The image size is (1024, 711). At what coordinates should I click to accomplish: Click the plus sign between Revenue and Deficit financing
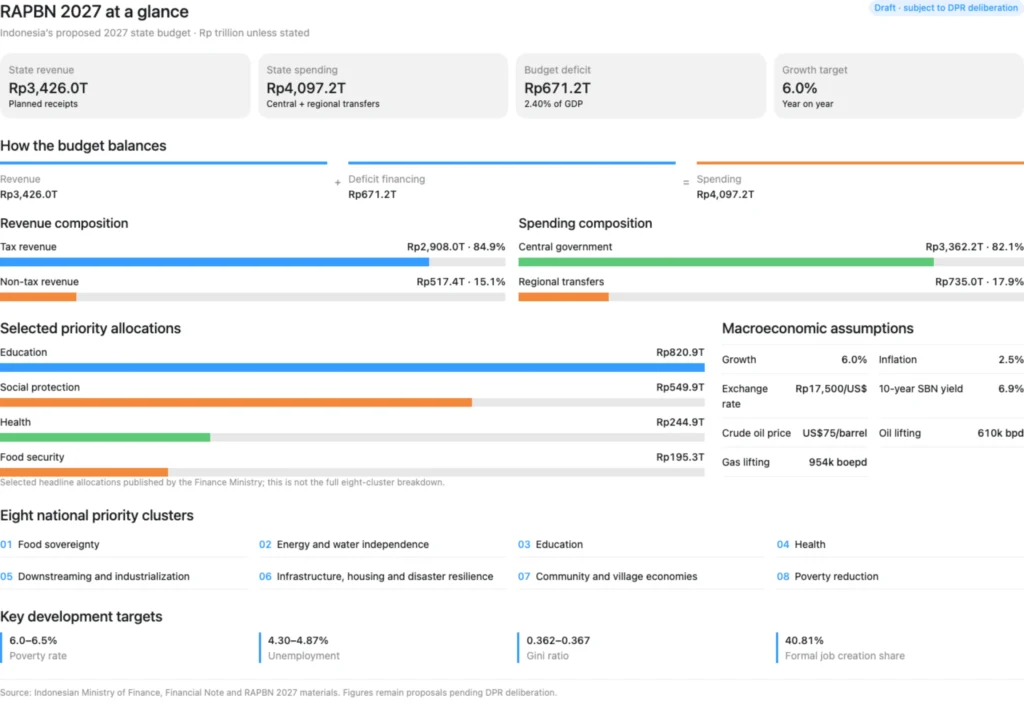[338, 183]
